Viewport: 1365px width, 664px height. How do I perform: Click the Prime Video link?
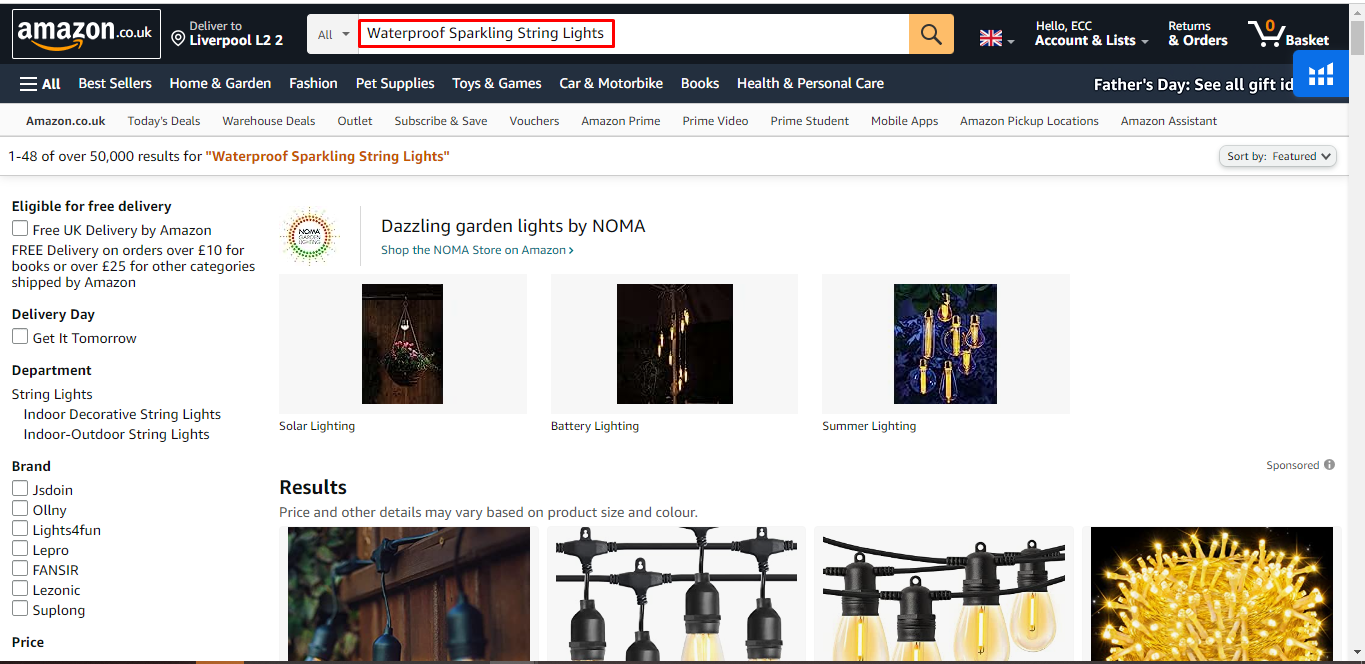(715, 121)
